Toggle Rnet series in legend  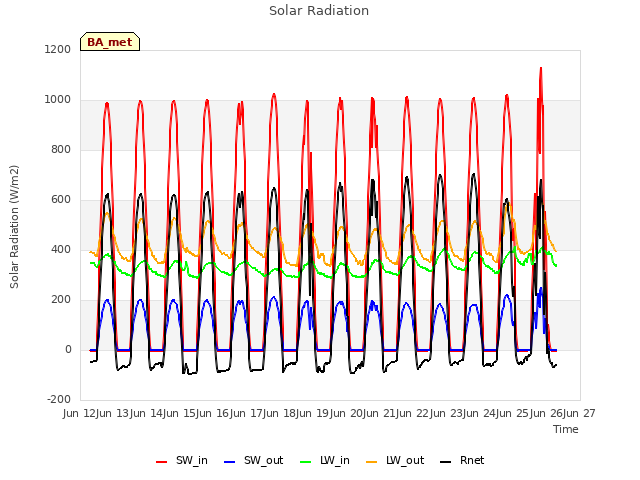tap(462, 460)
